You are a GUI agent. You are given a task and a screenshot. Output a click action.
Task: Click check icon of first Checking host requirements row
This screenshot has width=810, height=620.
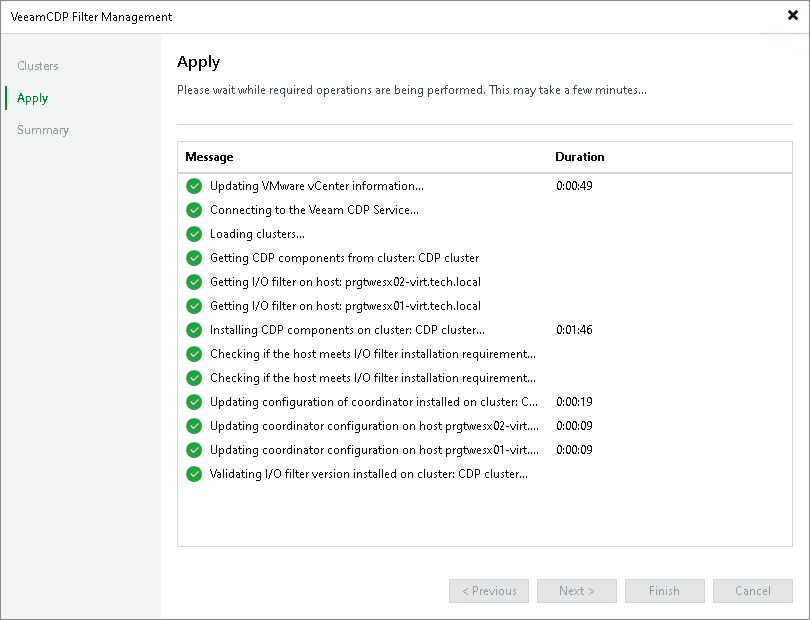click(194, 354)
